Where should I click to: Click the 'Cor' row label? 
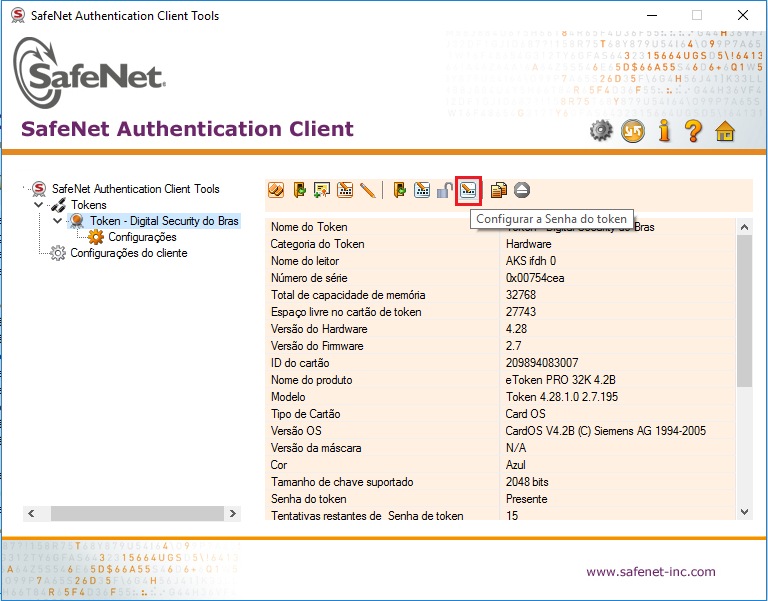pyautogui.click(x=279, y=465)
